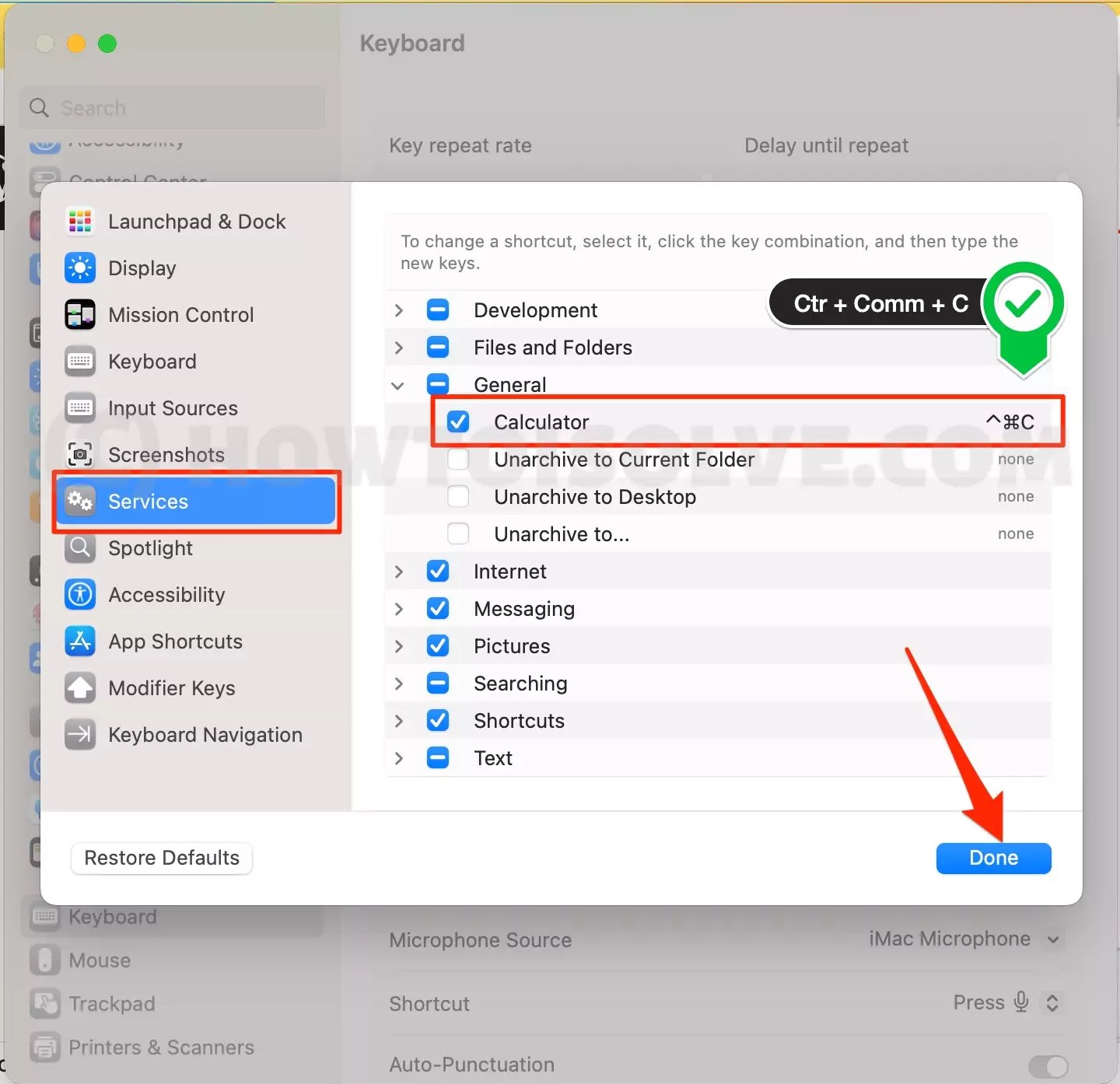Select the Launchpad & Dock icon
The image size is (1120, 1084).
point(79,221)
